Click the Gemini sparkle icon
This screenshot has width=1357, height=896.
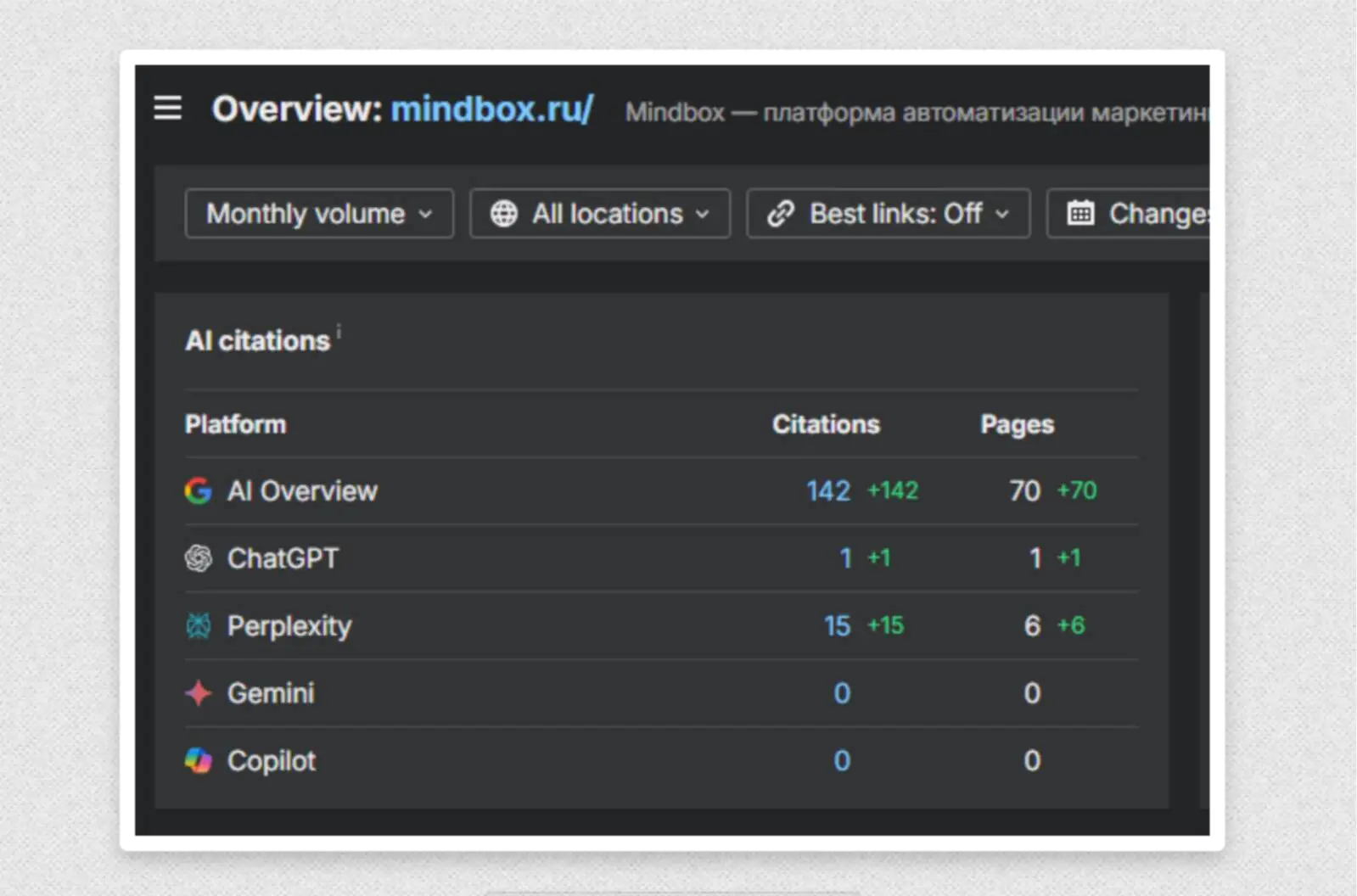tap(198, 693)
